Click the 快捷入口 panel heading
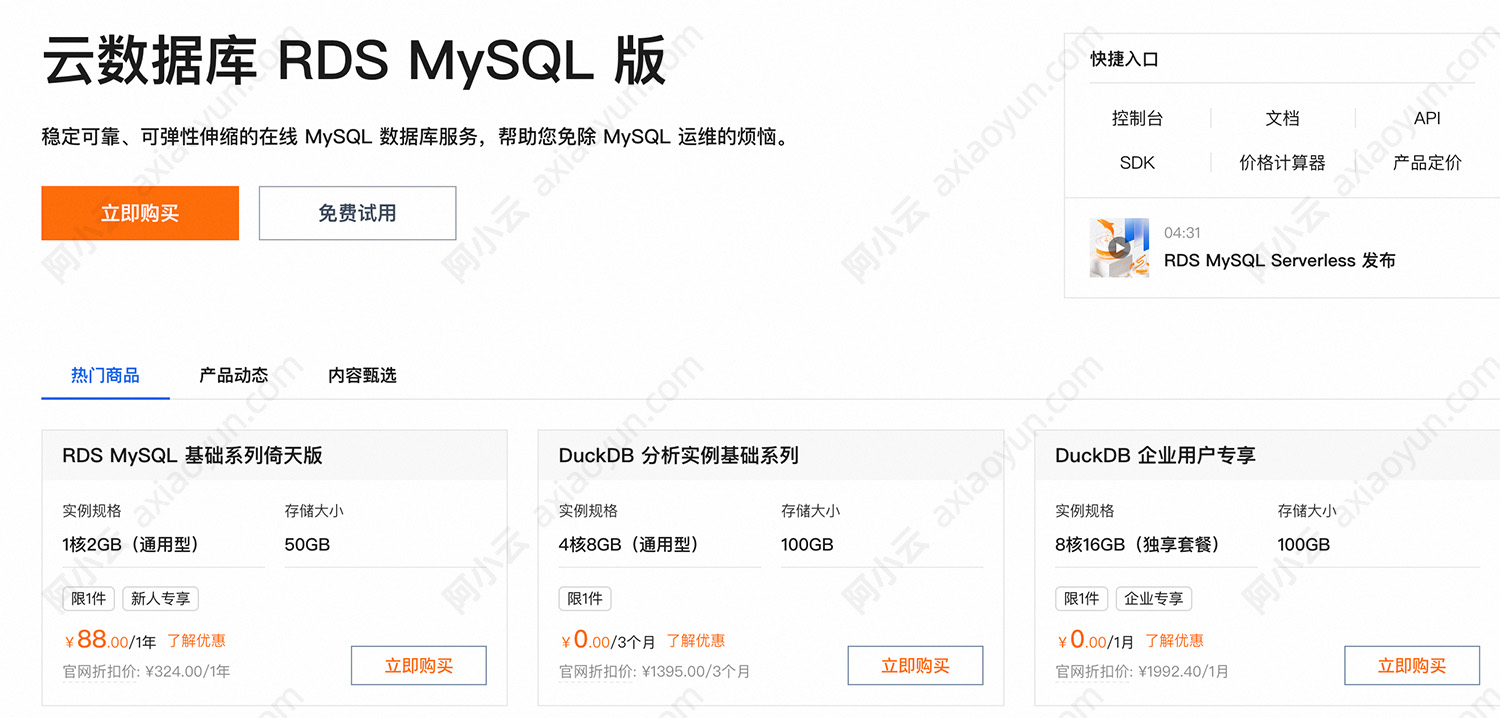Screen dimensions: 1500x718 click(x=1124, y=59)
